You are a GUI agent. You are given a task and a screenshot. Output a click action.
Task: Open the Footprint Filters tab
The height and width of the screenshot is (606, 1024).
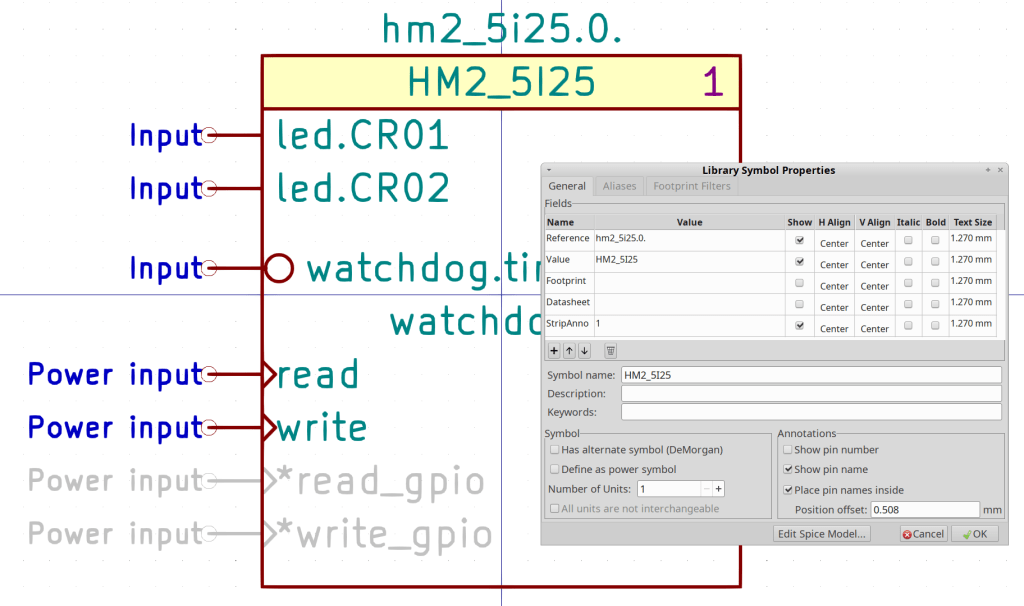691,186
